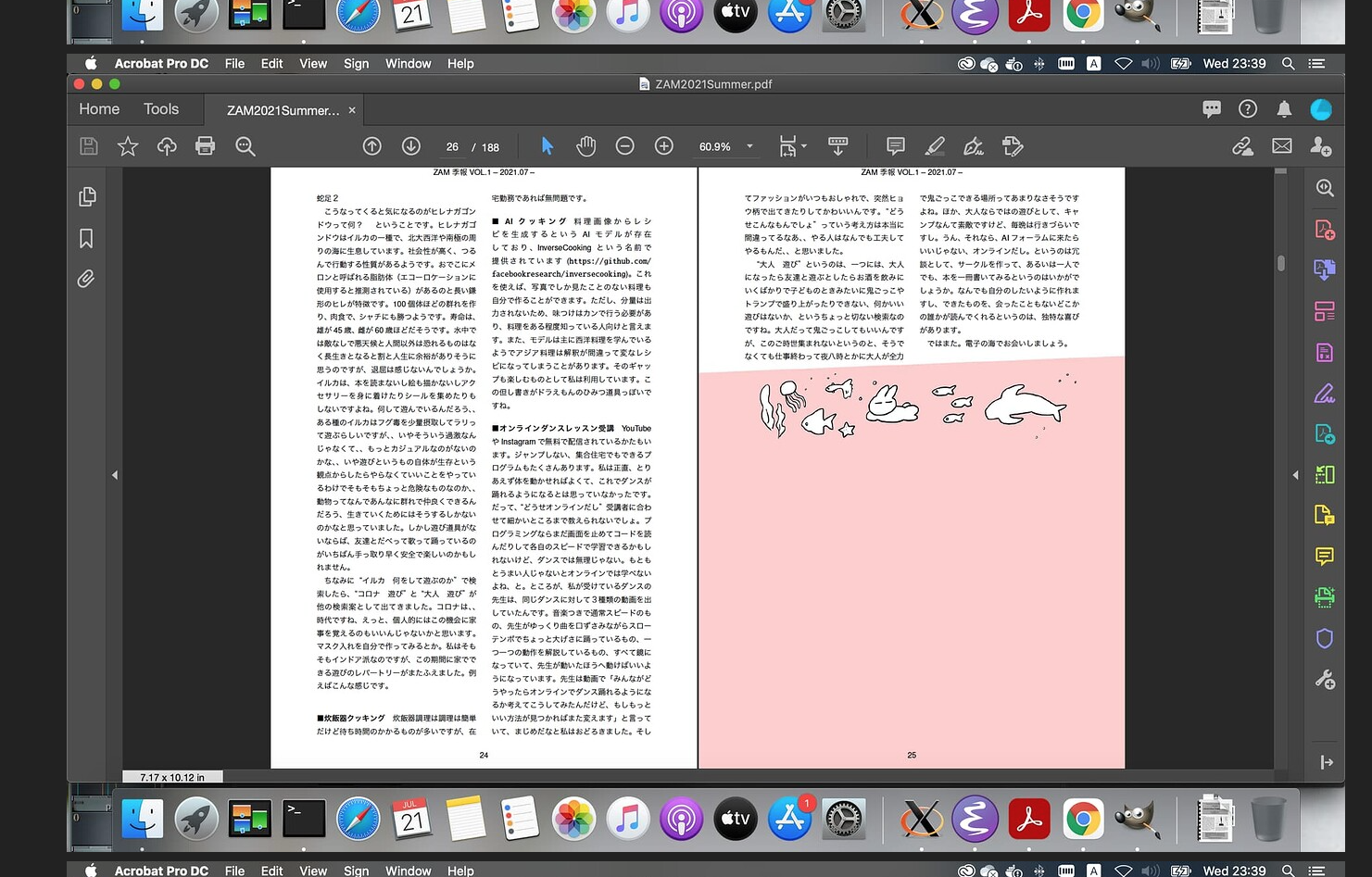Open More Tools wrench icon in right pane
1372x877 pixels.
point(1325,680)
